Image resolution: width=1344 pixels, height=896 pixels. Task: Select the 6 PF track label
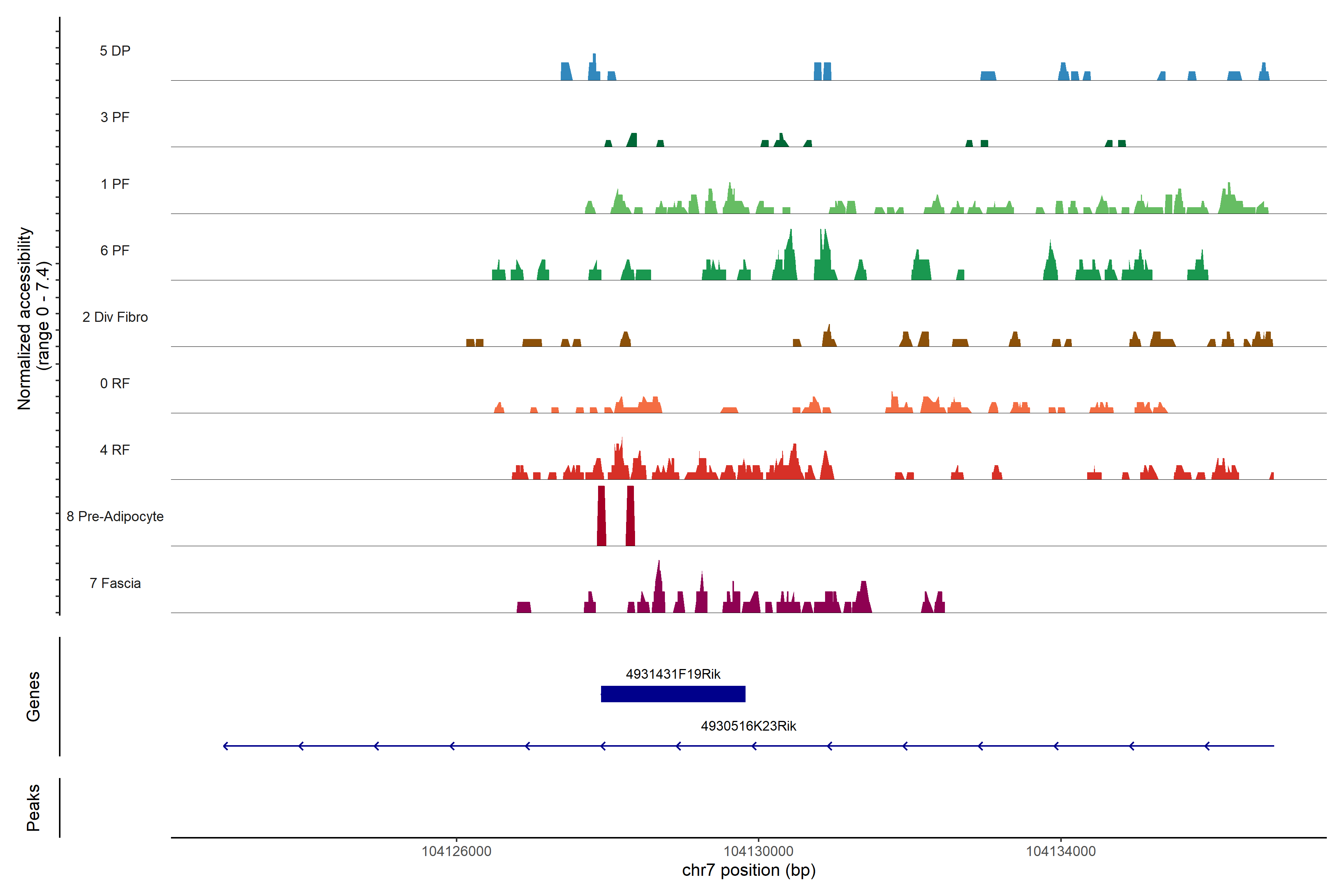[x=115, y=250]
